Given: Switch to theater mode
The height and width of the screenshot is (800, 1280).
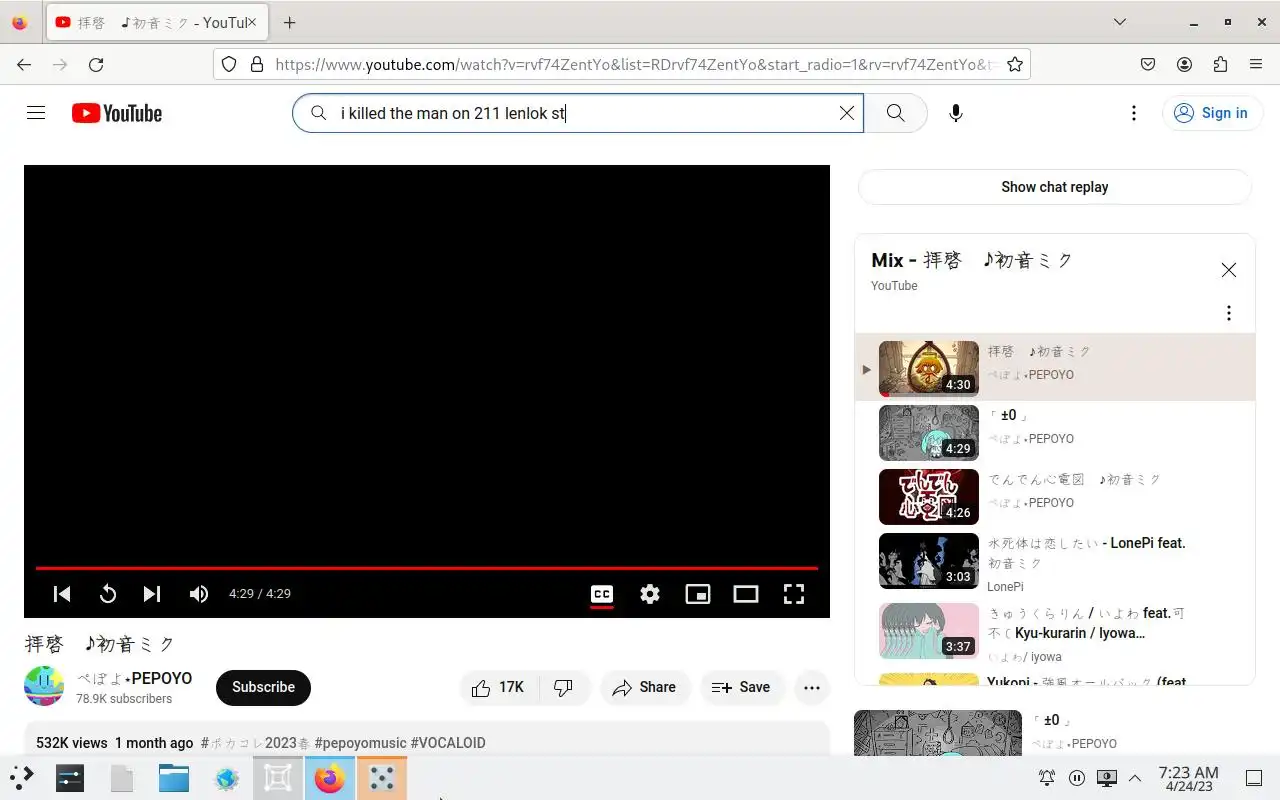Looking at the screenshot, I should tap(746, 594).
